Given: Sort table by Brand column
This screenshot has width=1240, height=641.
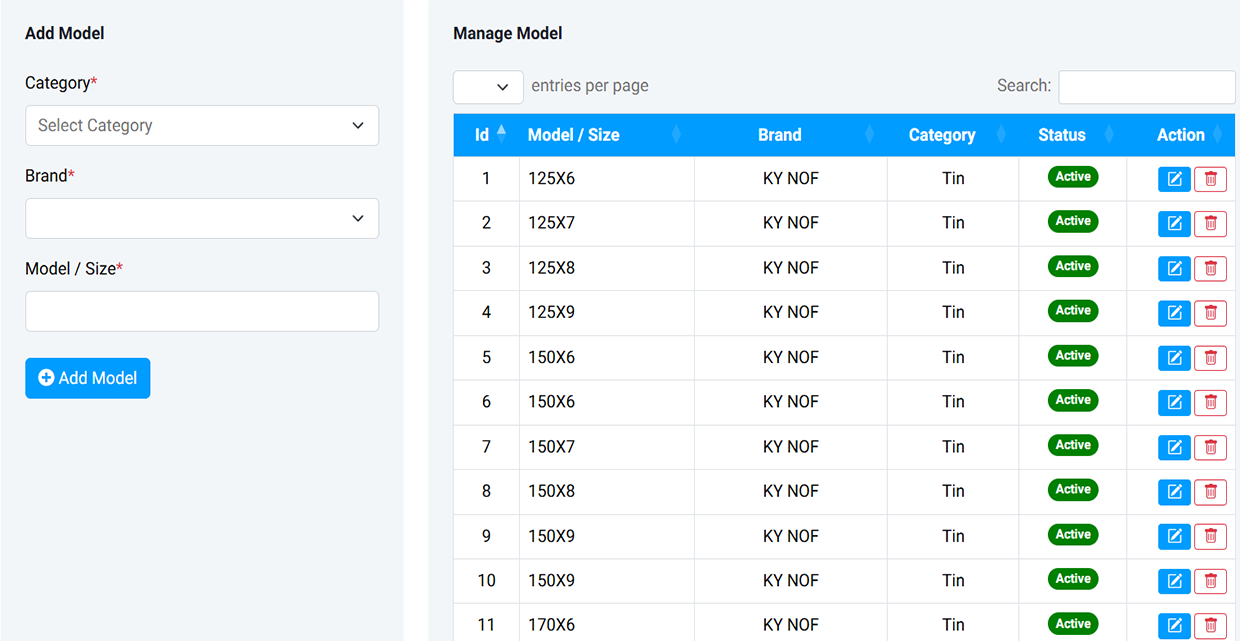Looking at the screenshot, I should pos(790,135).
